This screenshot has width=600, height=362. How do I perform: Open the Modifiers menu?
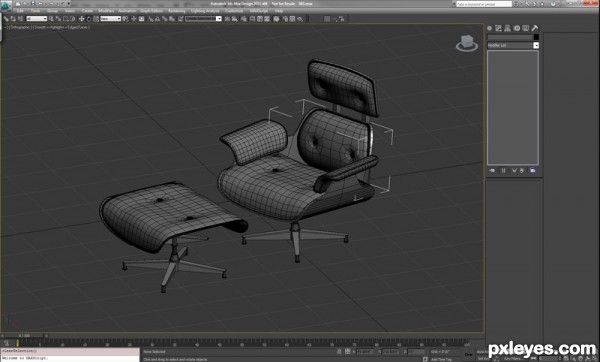pyautogui.click(x=106, y=11)
